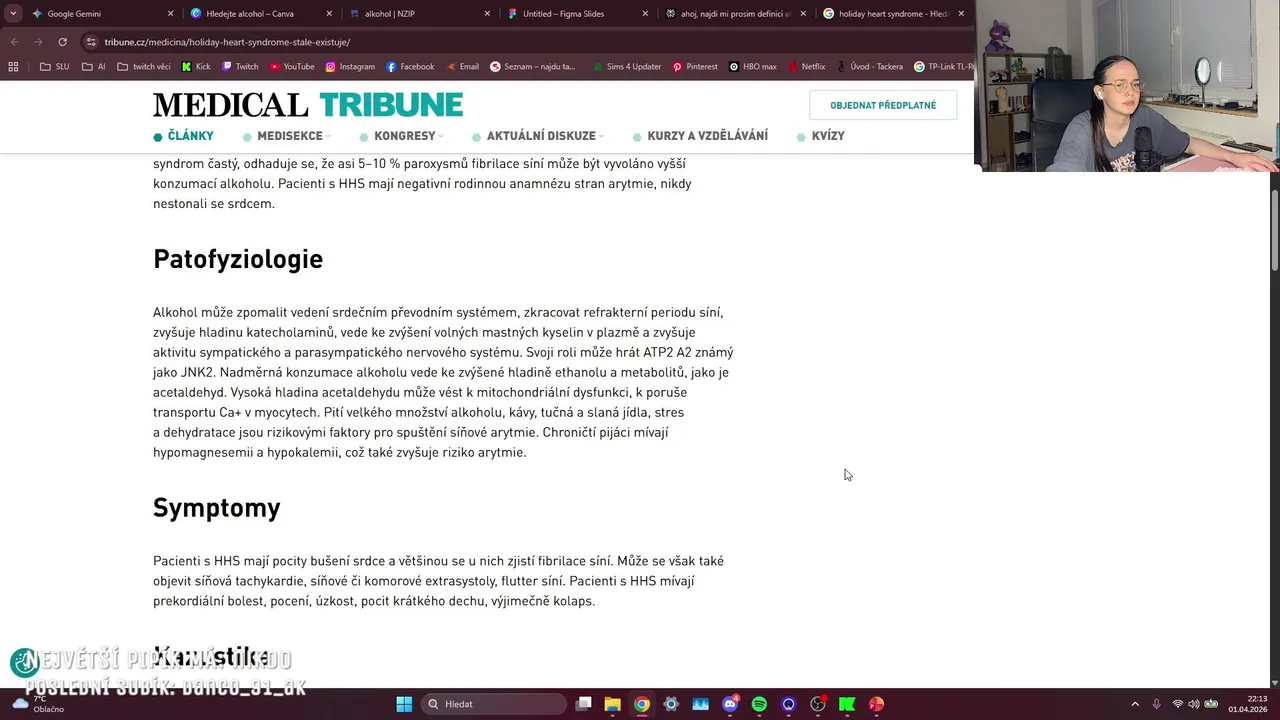Open the tab search dropdown arrow
1280x720 pixels.
[x=13, y=14]
